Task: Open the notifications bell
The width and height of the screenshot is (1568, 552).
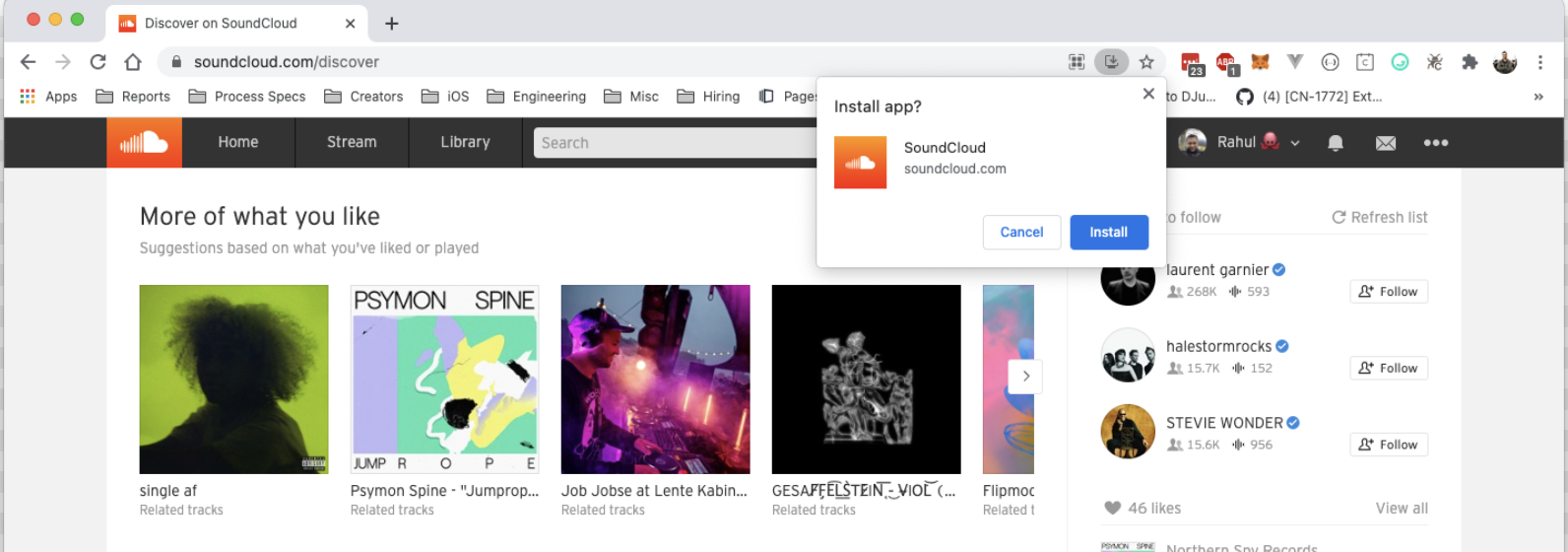Action: tap(1336, 143)
